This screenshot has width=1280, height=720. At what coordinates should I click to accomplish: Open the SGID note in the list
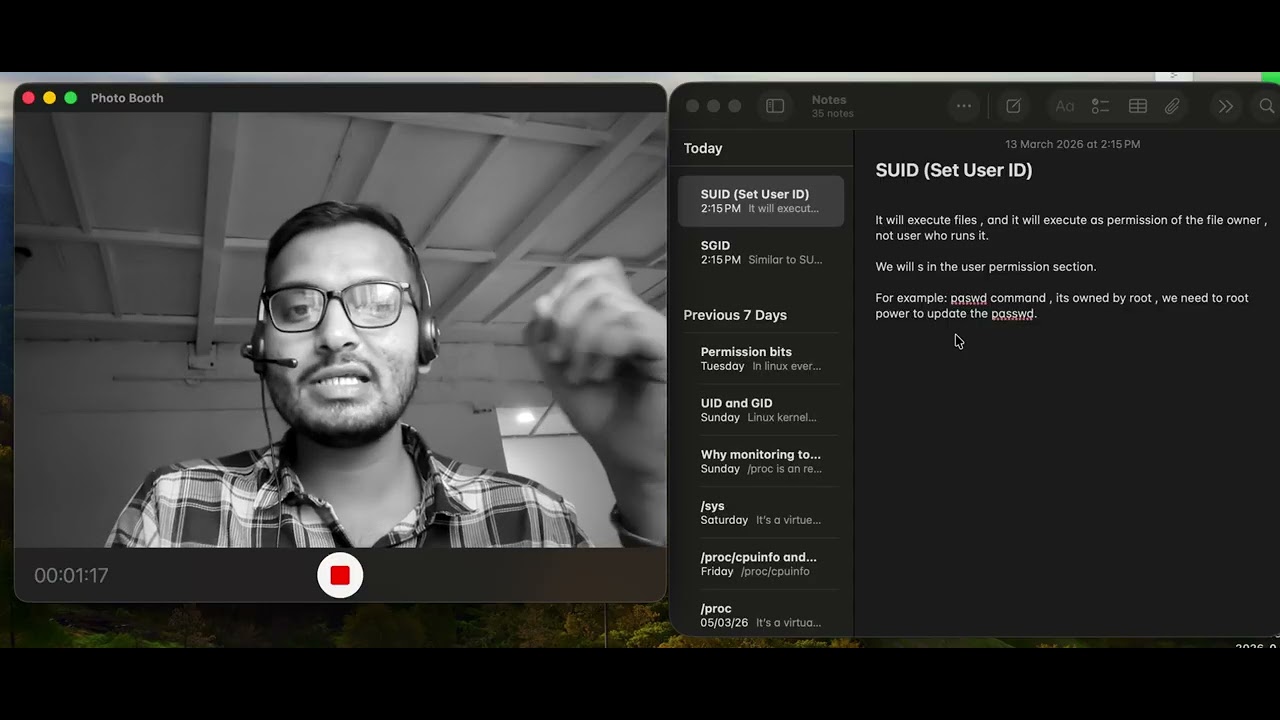point(761,252)
